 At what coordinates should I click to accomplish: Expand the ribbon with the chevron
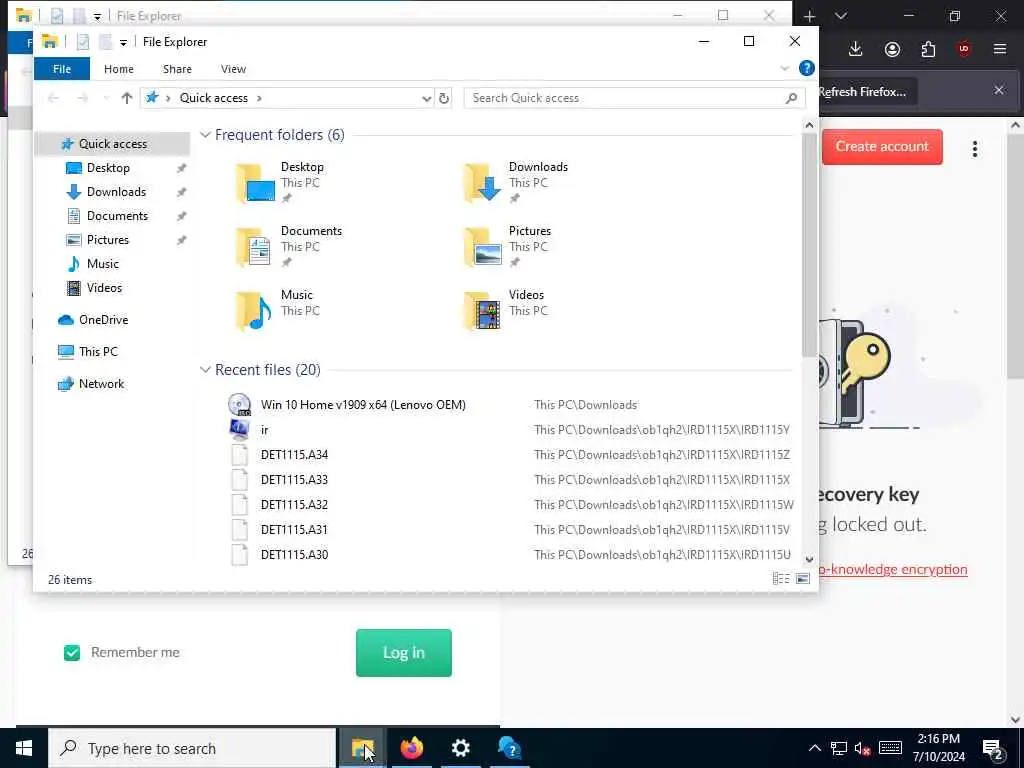tap(784, 69)
